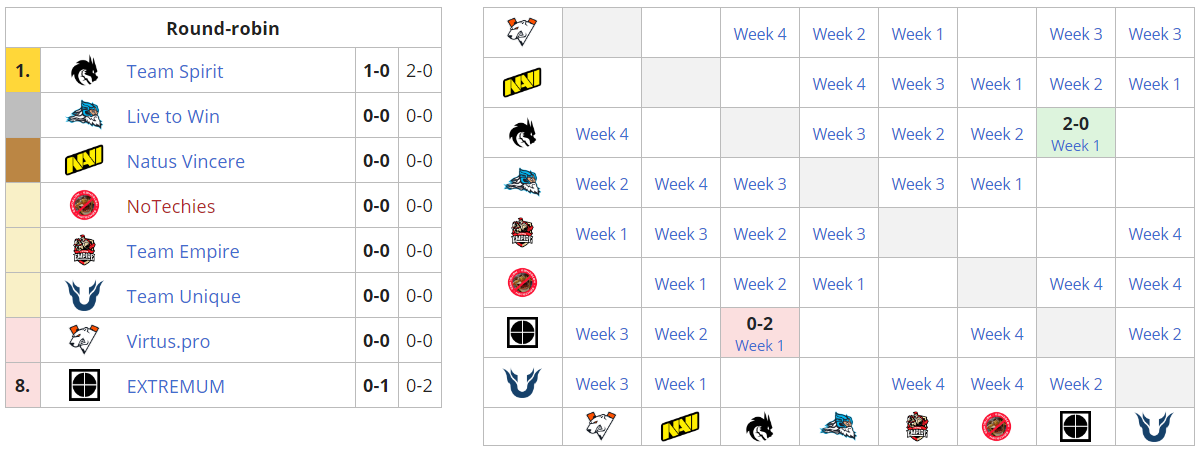
Task: Click Week 1 link under 2-0 result
Action: 1076,146
